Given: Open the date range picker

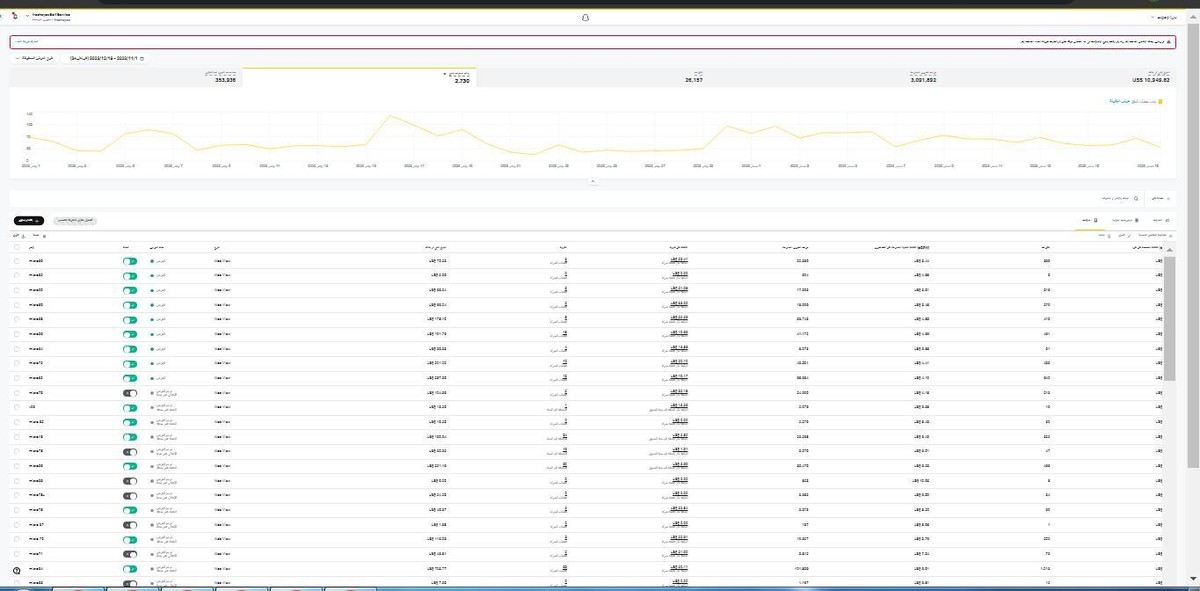Looking at the screenshot, I should pos(102,59).
